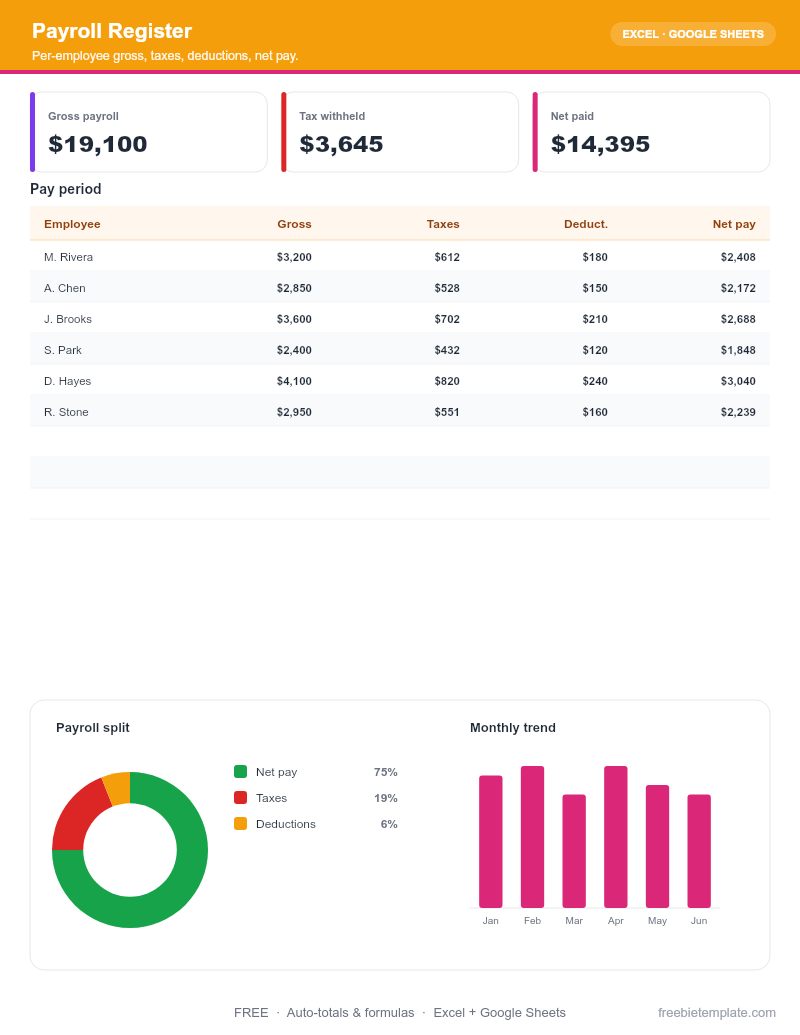Viewport: 800px width, 1035px height.
Task: Click the $120 deduction cell
Action: pos(595,350)
